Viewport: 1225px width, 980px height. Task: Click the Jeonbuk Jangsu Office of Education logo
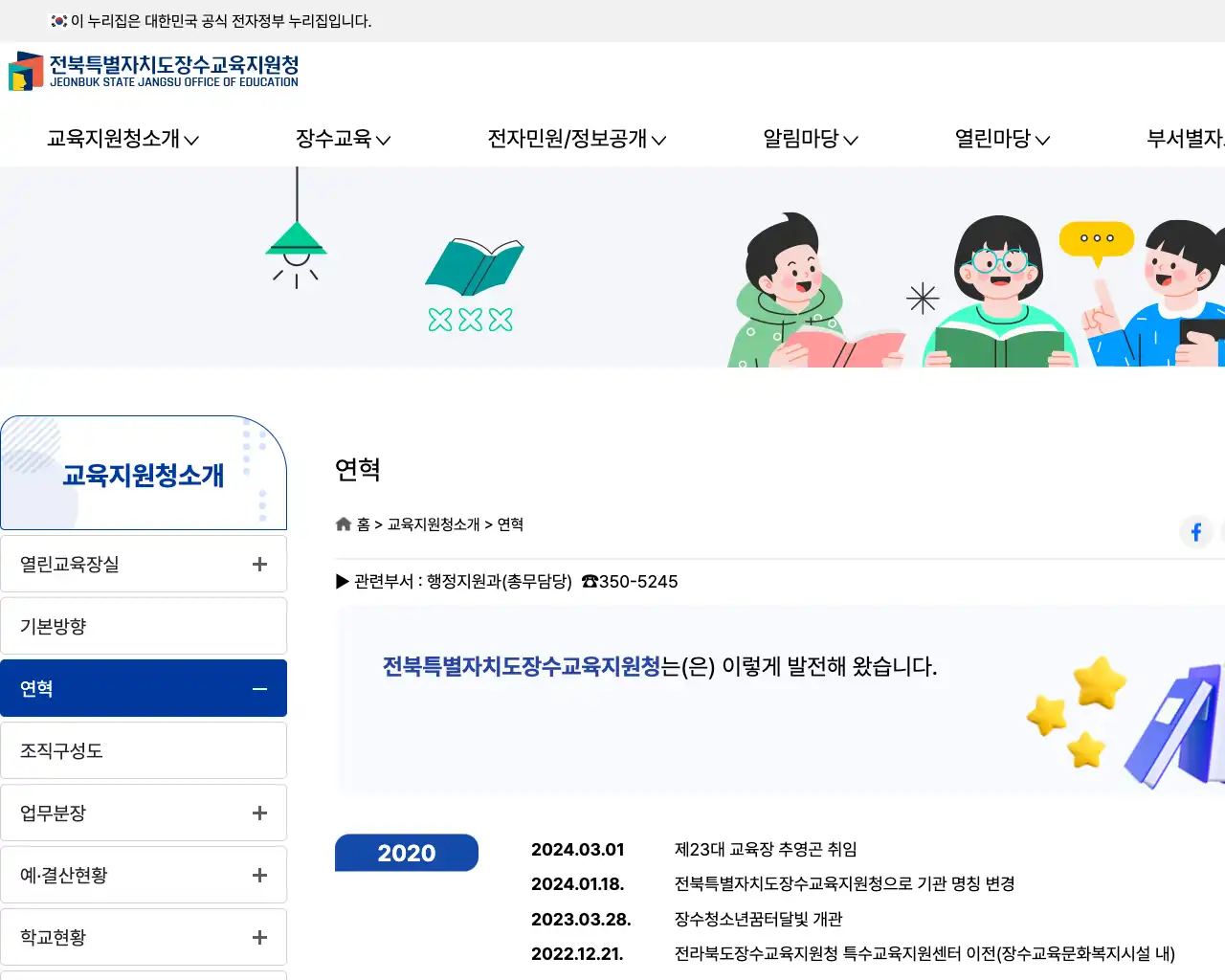153,72
